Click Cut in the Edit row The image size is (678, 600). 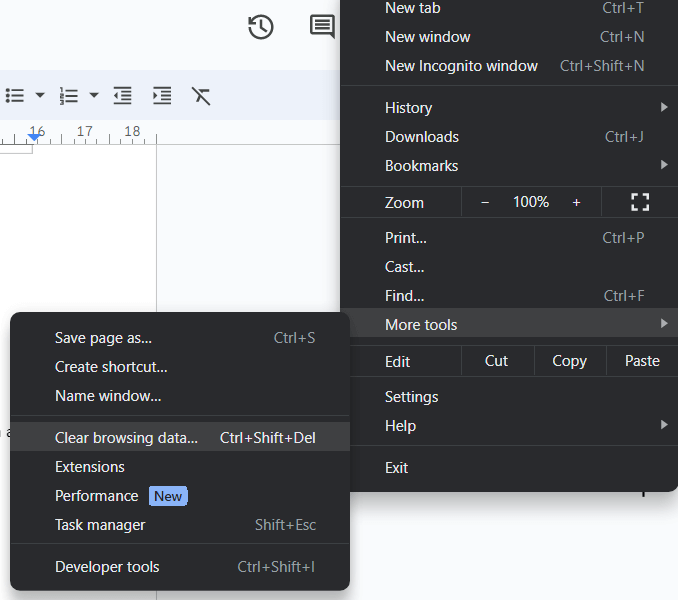pyautogui.click(x=496, y=361)
